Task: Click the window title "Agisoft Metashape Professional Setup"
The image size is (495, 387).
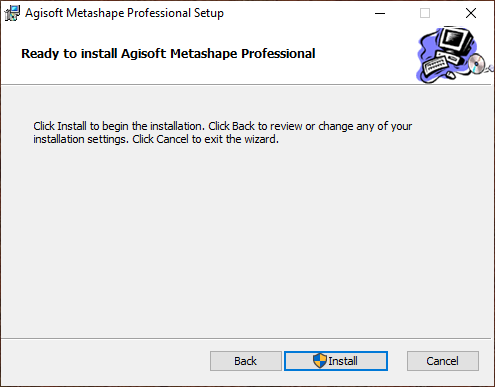Action: pyautogui.click(x=124, y=13)
